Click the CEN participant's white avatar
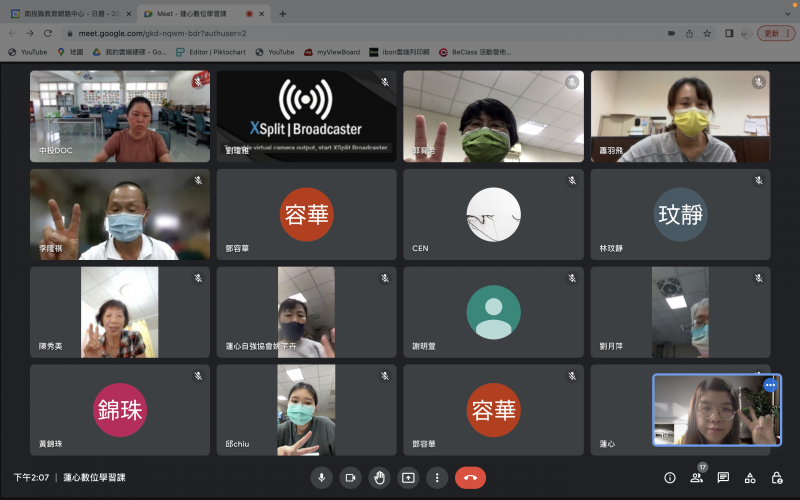This screenshot has height=500, width=800. [493, 214]
